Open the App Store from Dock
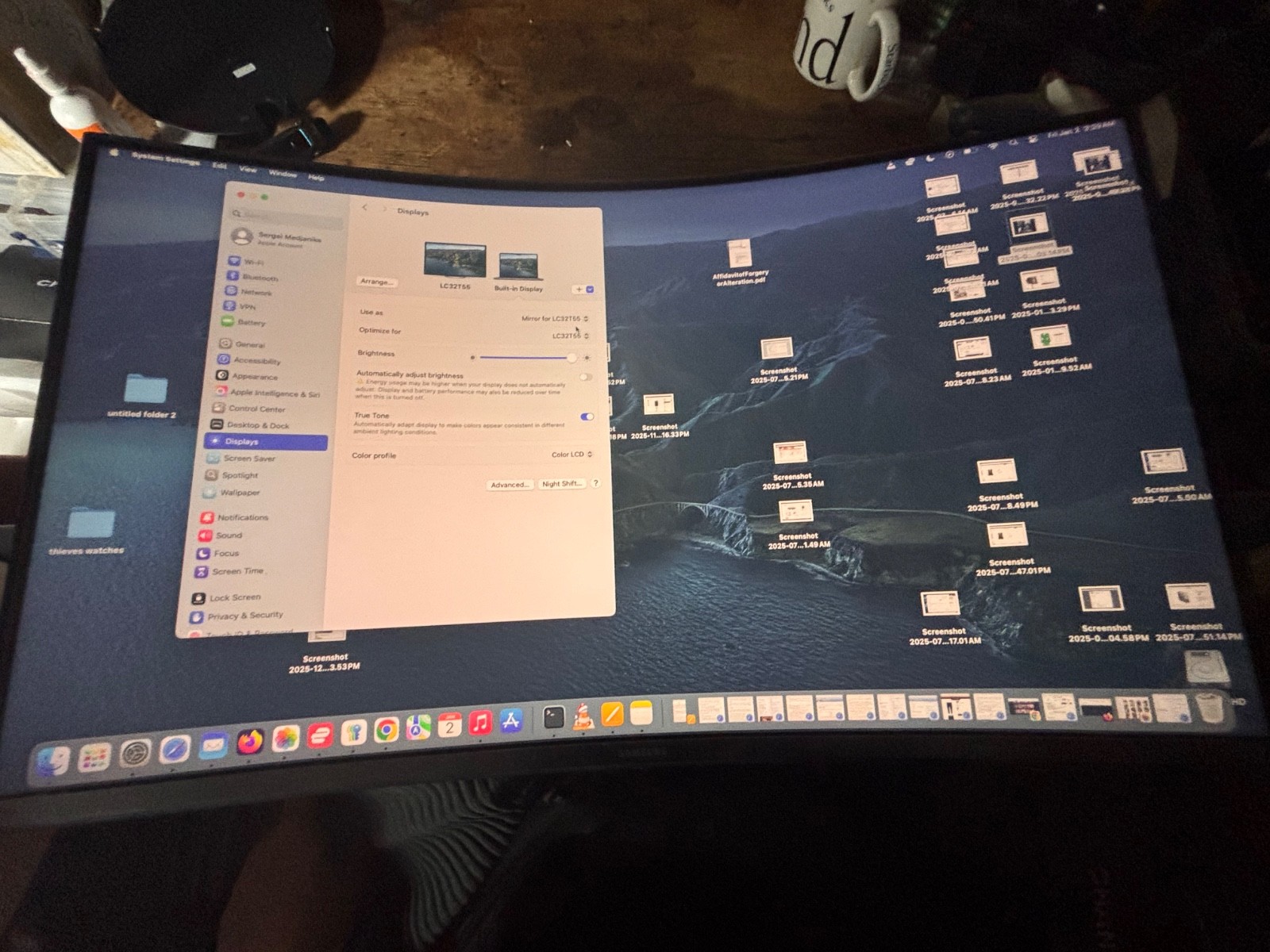The width and height of the screenshot is (1270, 952). coord(511,721)
